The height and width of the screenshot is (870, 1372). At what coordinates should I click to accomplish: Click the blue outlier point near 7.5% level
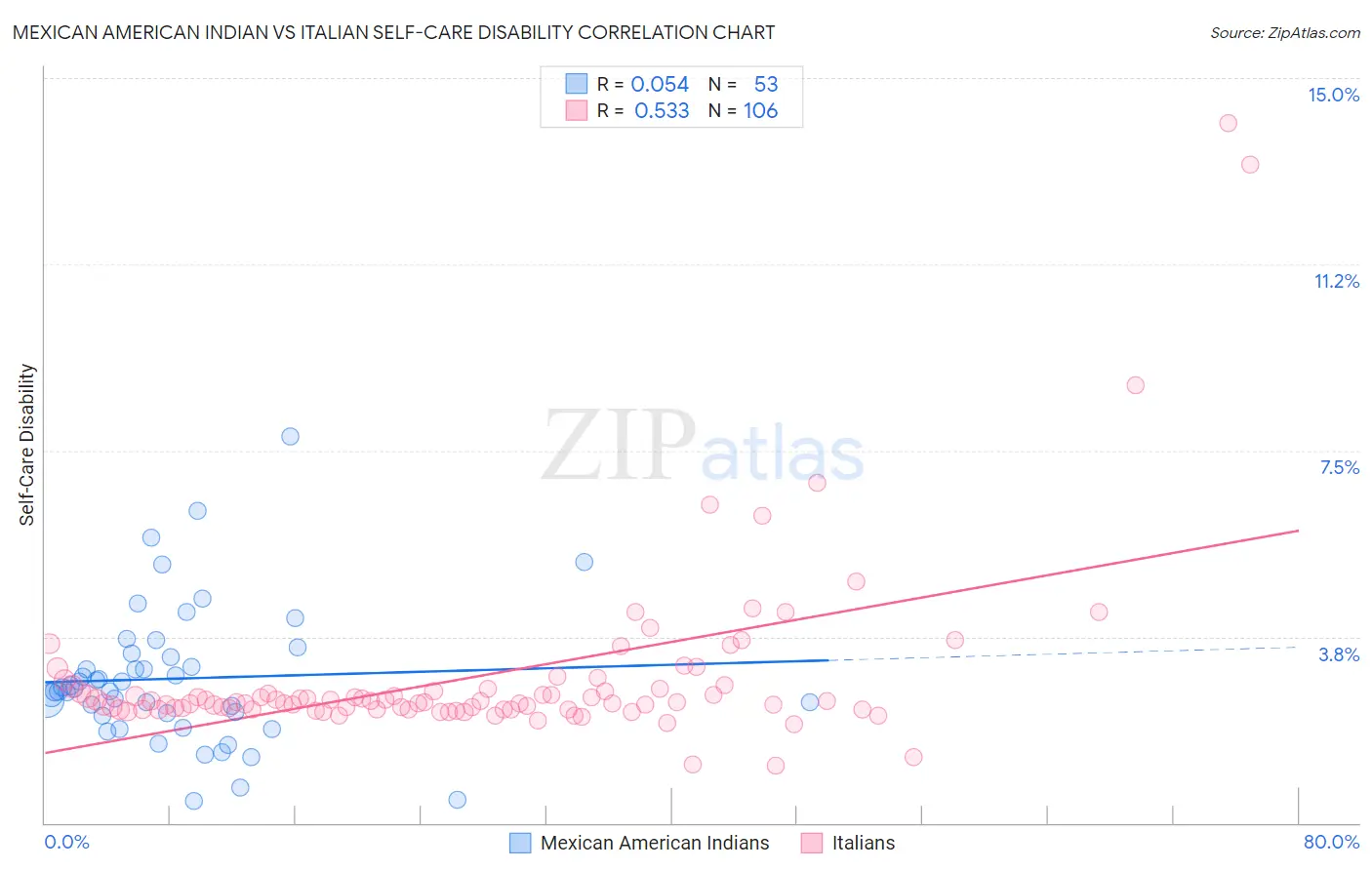click(290, 436)
